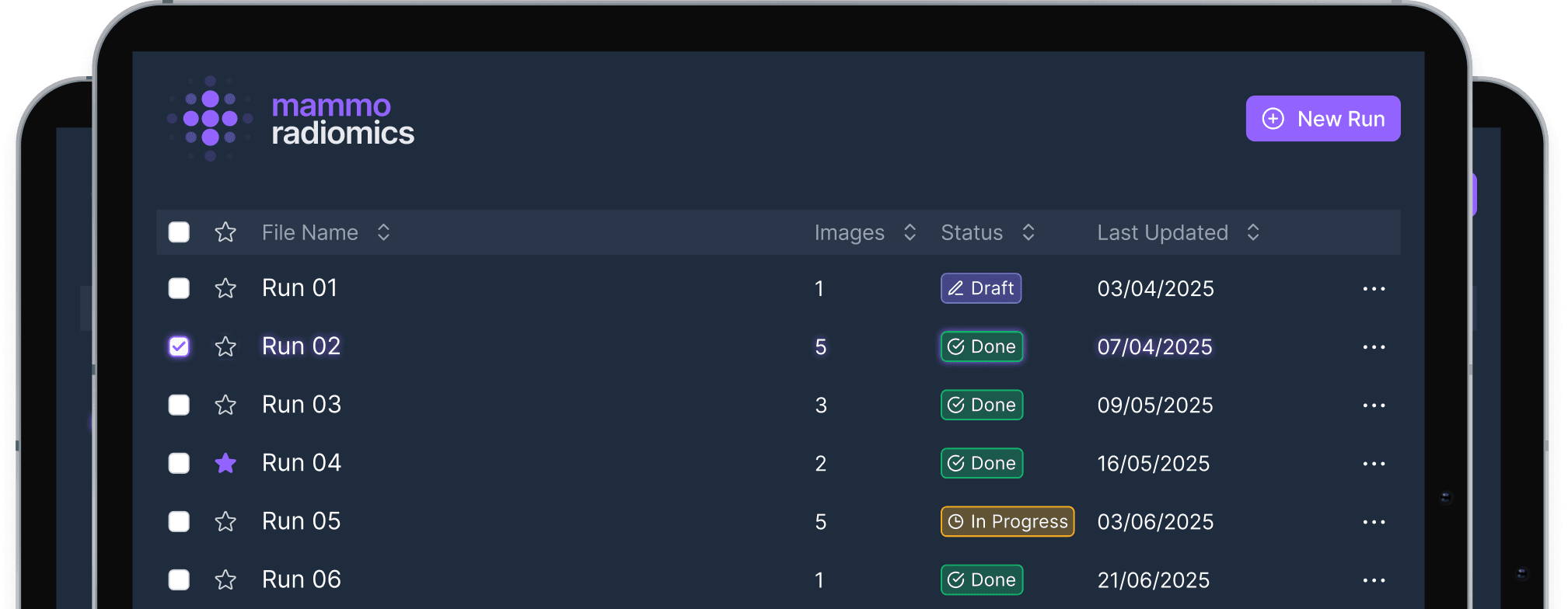
Task: Click the Draft status badge
Action: pos(981,288)
